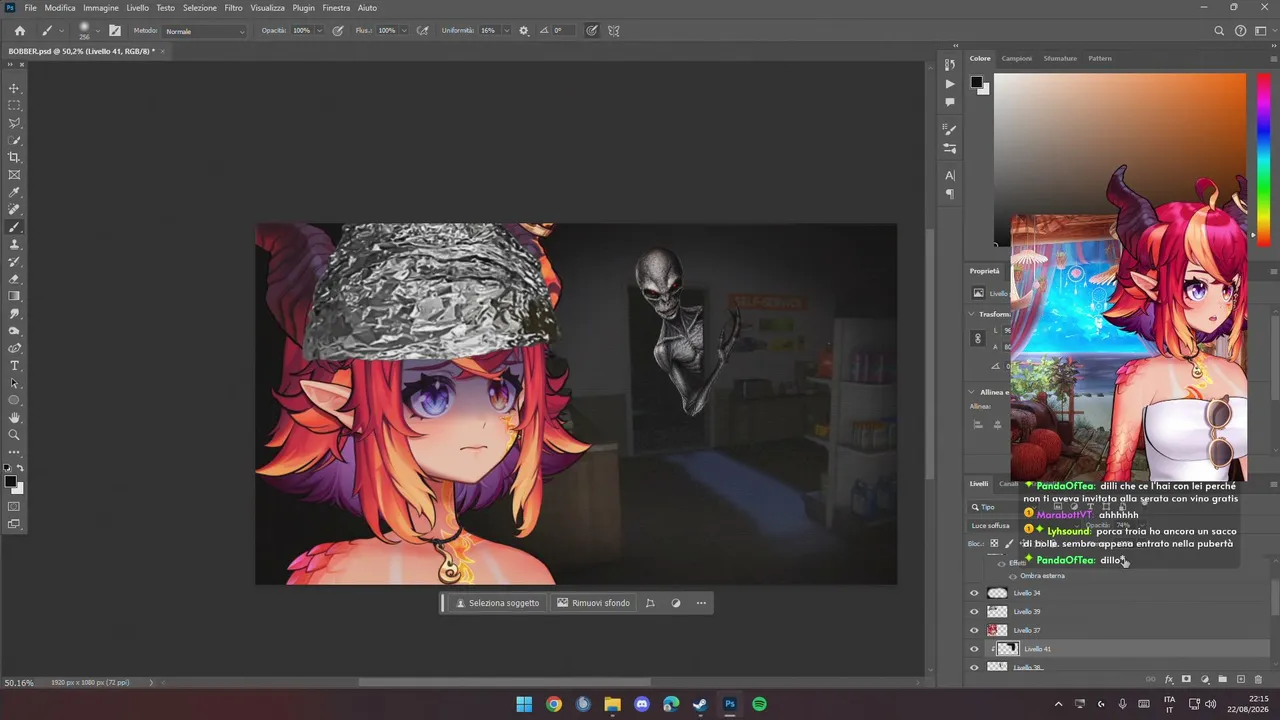Collapse the Allinea section in Proprietà

[x=972, y=392]
